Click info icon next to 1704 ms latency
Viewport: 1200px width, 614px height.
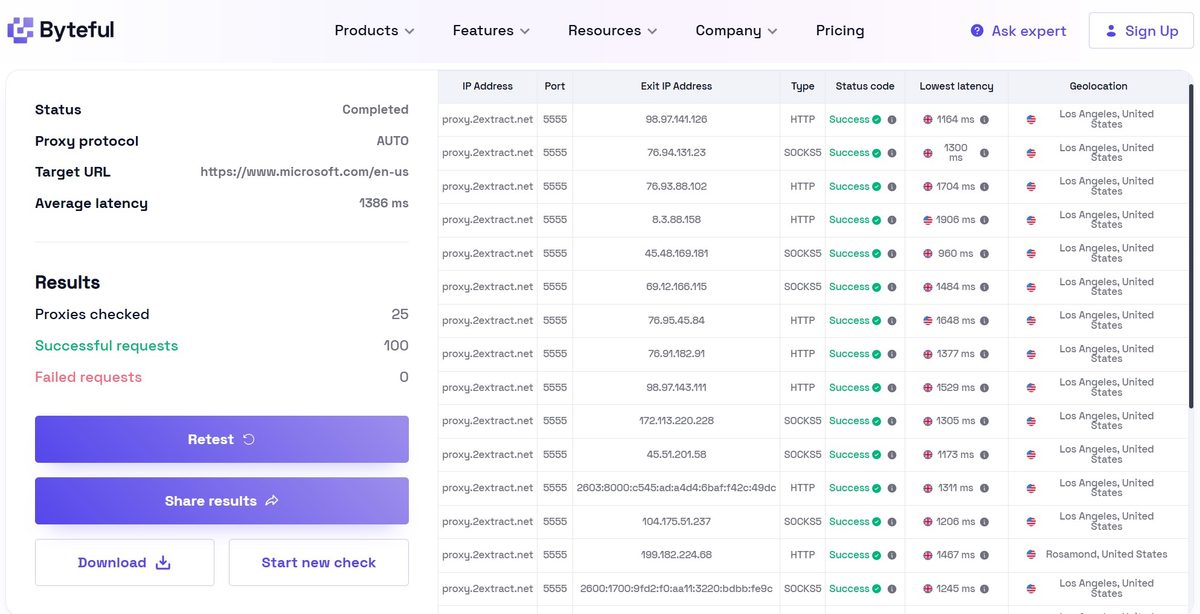tap(984, 187)
